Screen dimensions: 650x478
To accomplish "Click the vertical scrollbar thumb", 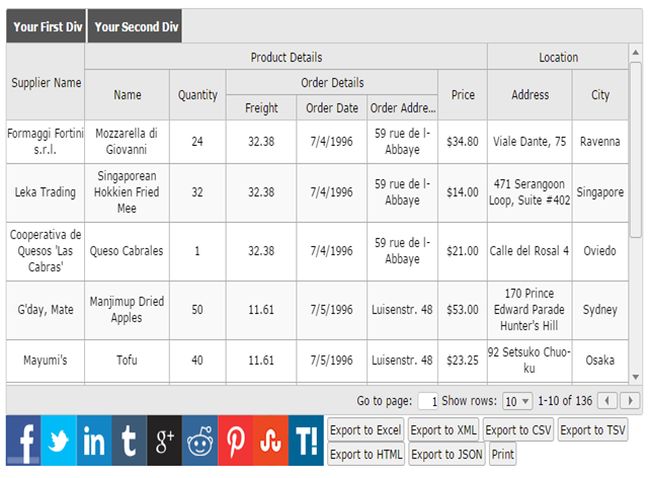I will (x=635, y=149).
